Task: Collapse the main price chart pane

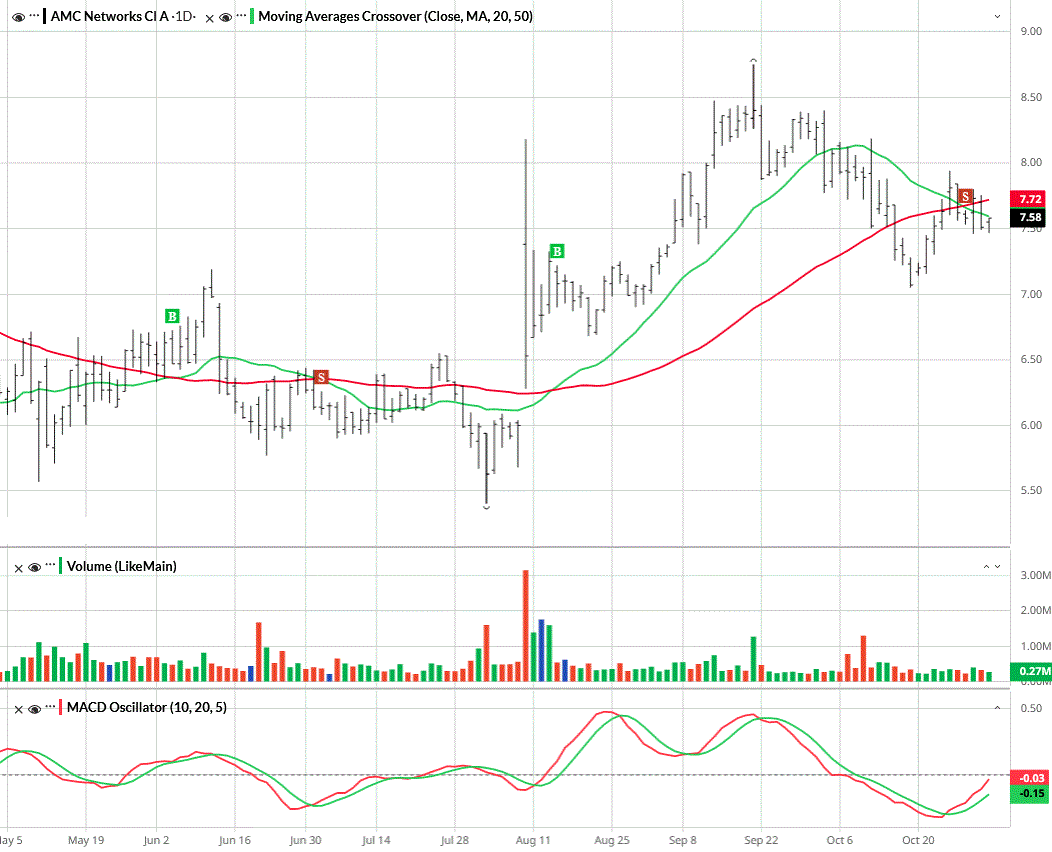Action: tap(996, 17)
